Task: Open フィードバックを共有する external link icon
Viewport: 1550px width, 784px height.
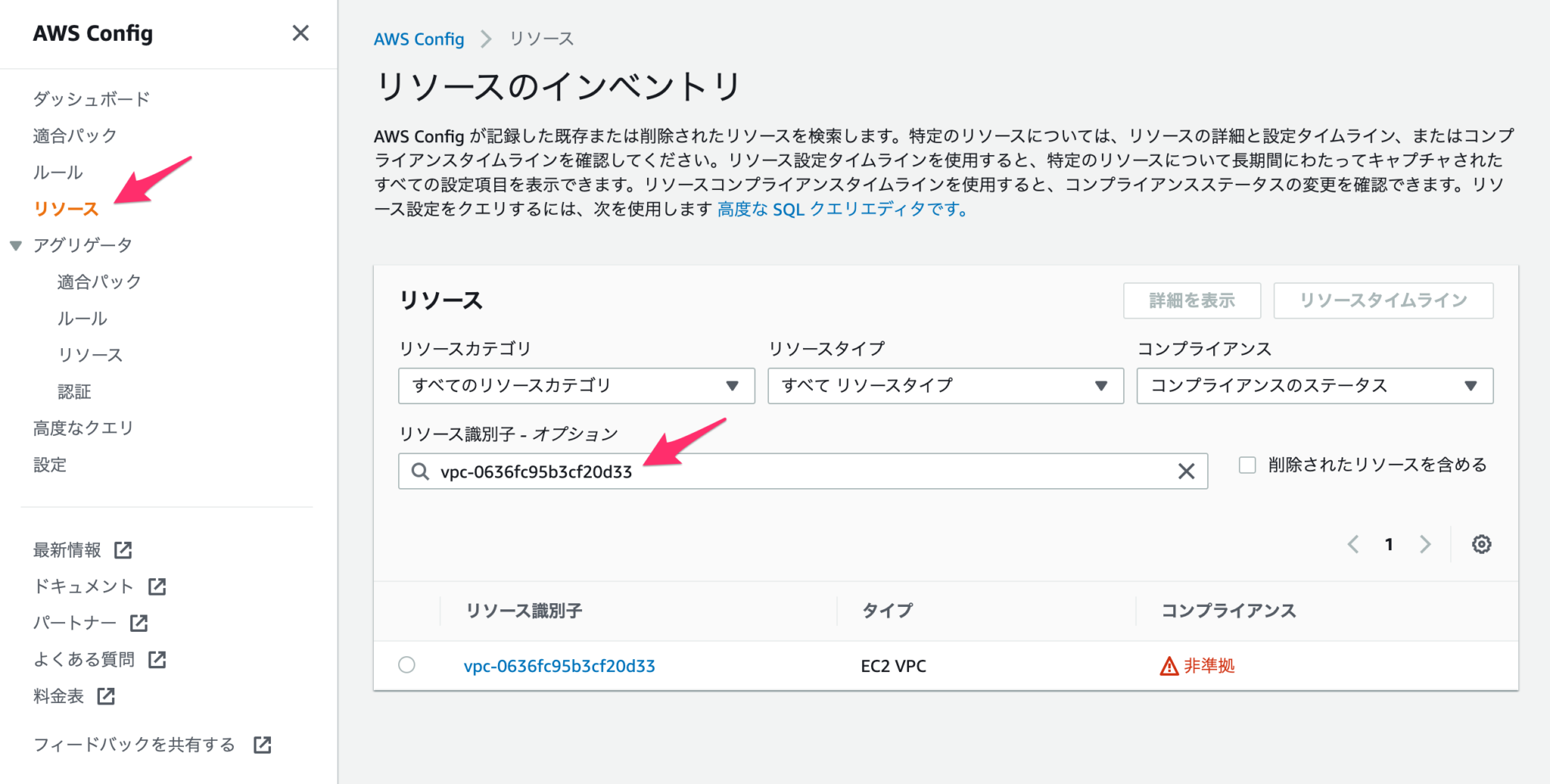Action: coord(261,745)
